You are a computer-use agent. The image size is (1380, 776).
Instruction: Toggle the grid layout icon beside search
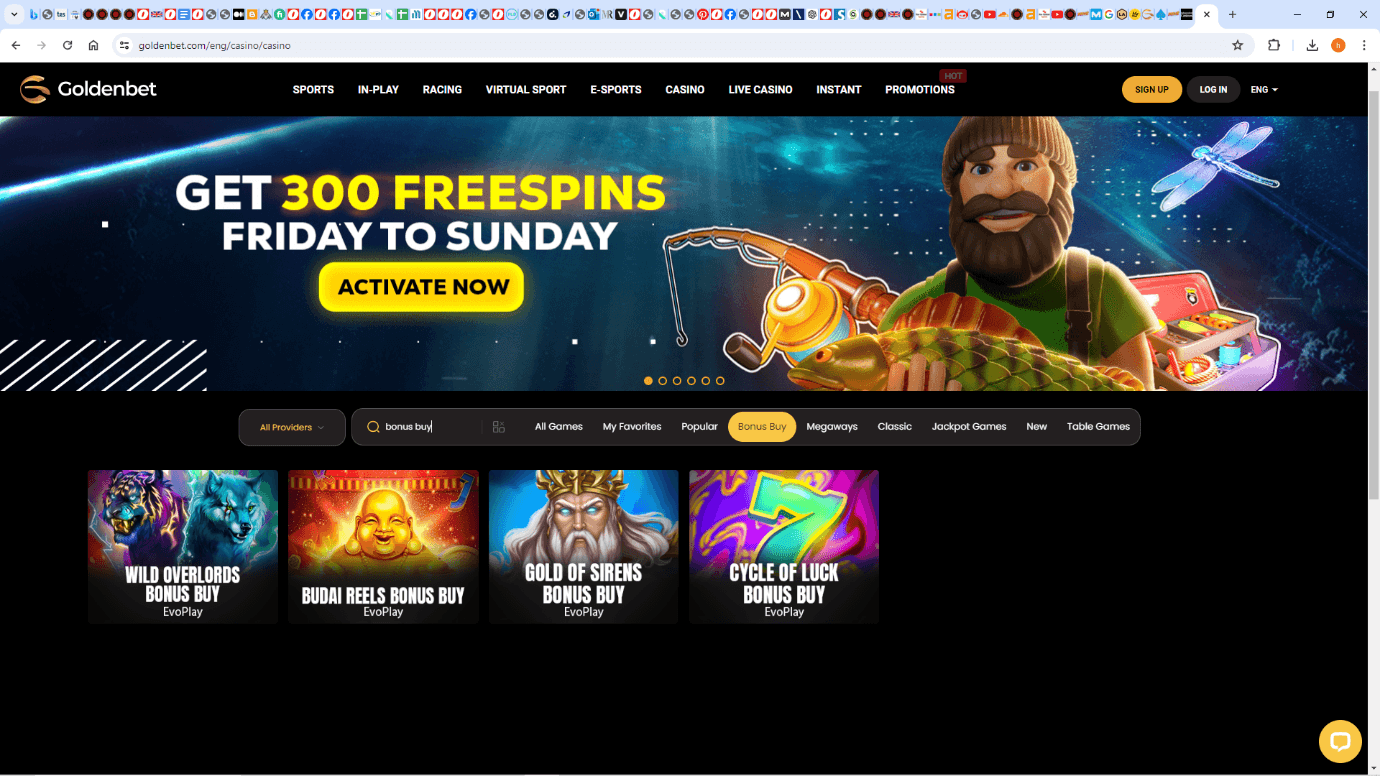pos(499,427)
